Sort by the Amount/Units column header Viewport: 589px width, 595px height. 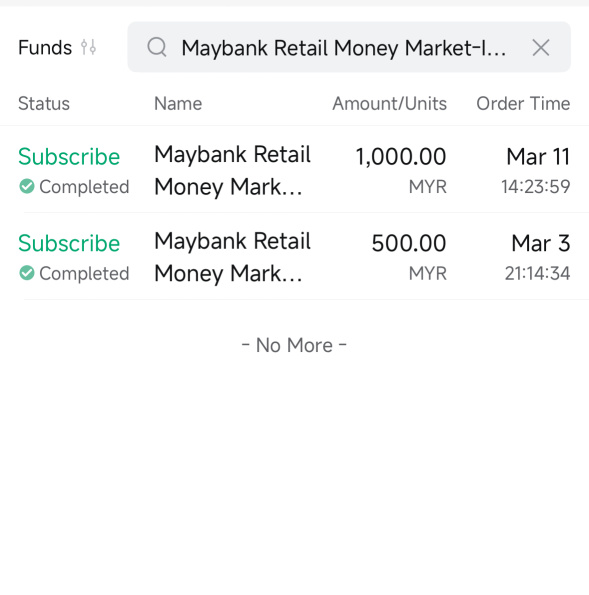coord(390,104)
